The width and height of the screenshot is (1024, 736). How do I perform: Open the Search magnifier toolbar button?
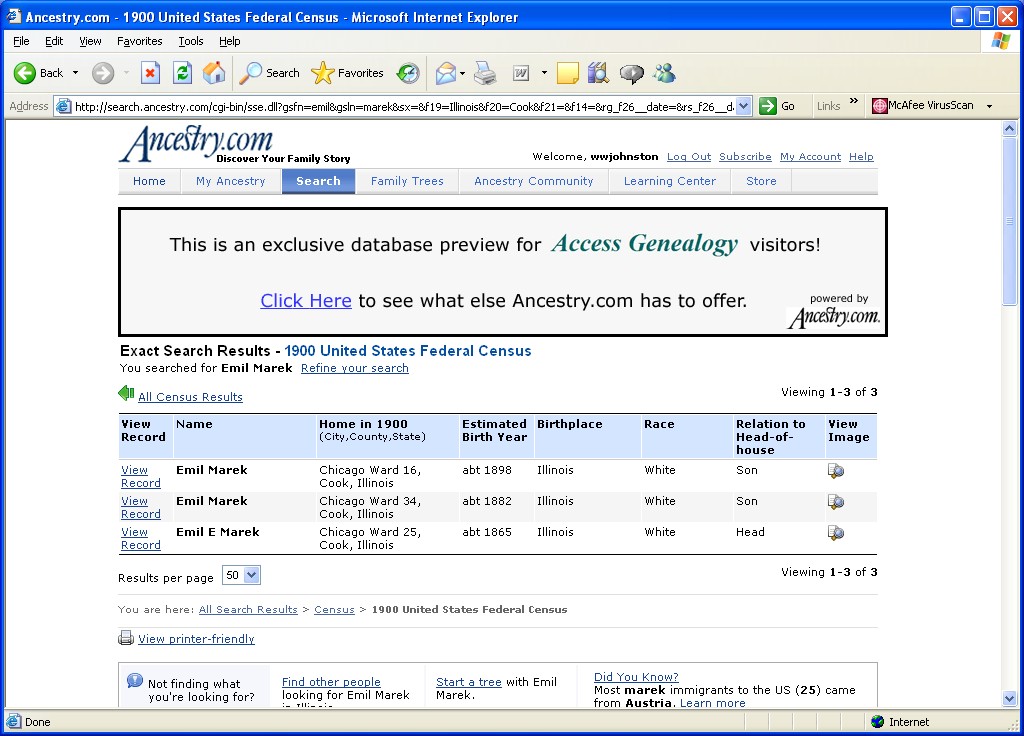click(x=269, y=73)
